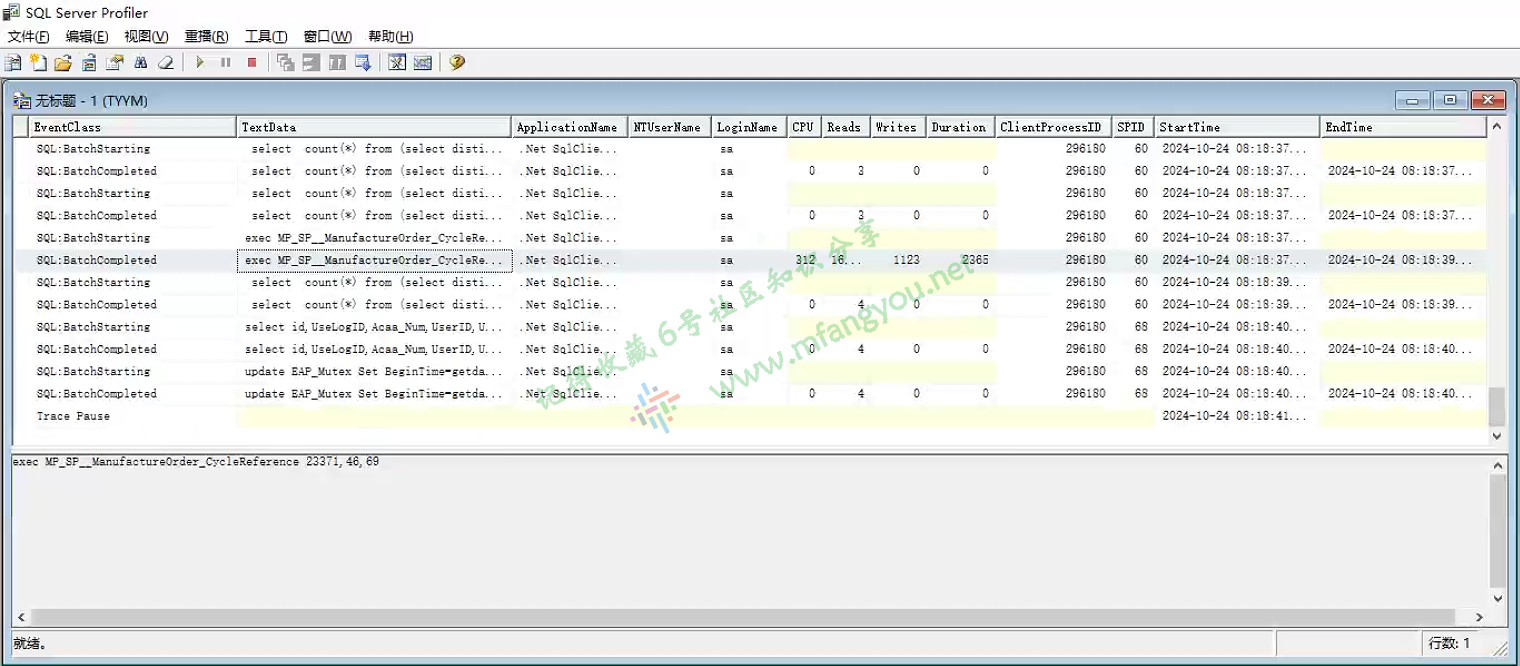Click horizontal scrollbar right arrow

pyautogui.click(x=1480, y=617)
